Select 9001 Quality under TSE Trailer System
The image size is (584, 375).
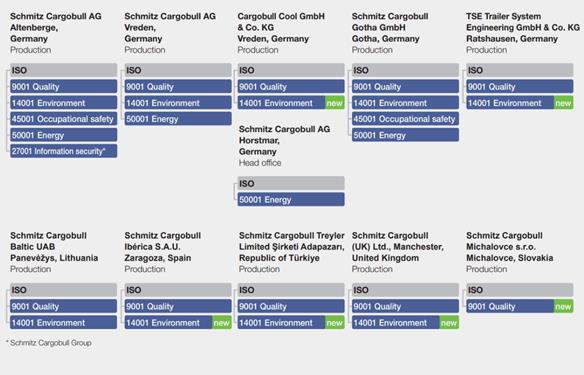520,86
